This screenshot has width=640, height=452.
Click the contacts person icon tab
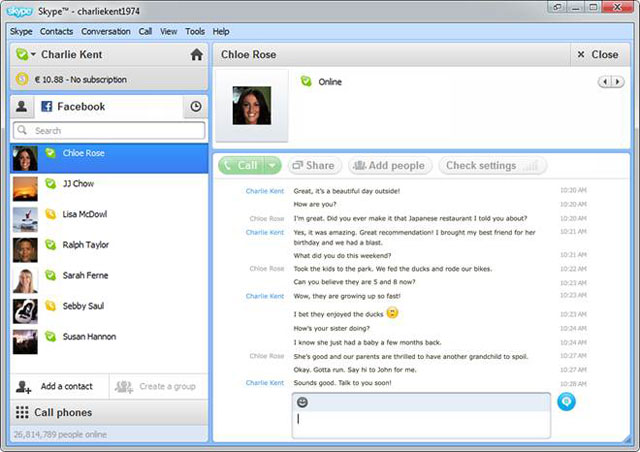(x=21, y=106)
